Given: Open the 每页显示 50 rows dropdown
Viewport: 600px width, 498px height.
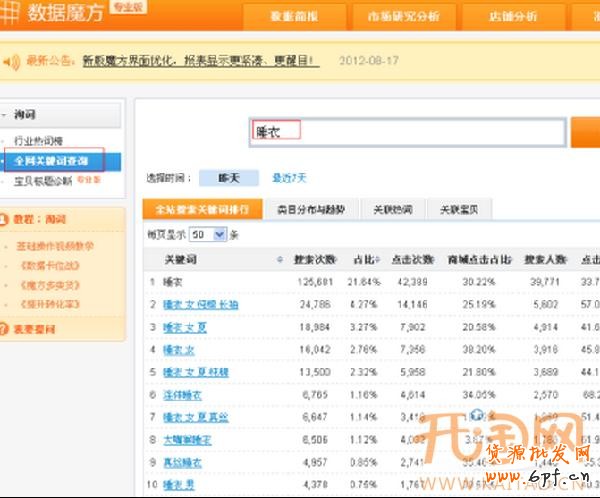Looking at the screenshot, I should click(x=207, y=234).
